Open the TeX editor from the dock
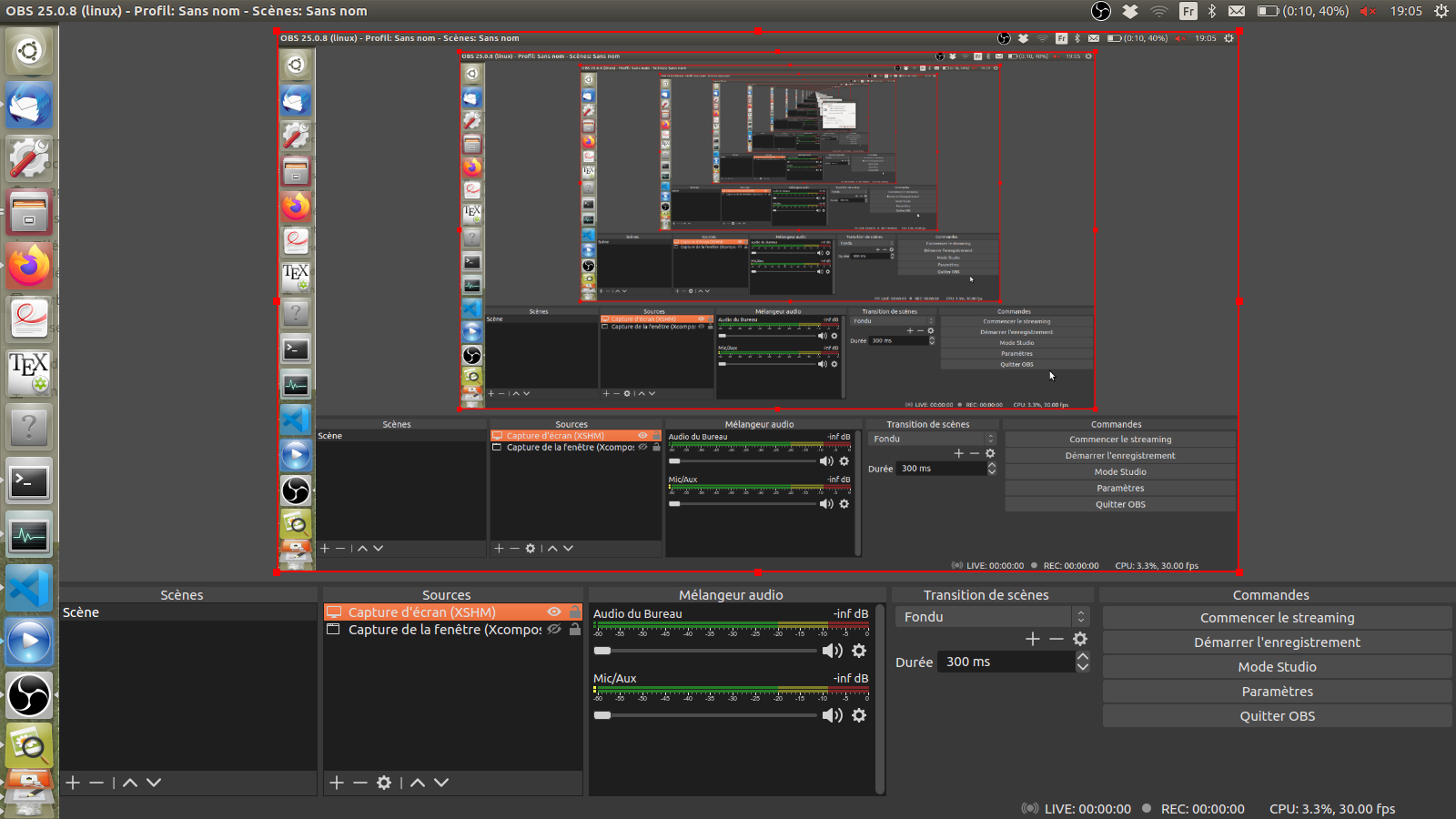1456x819 pixels. [29, 373]
